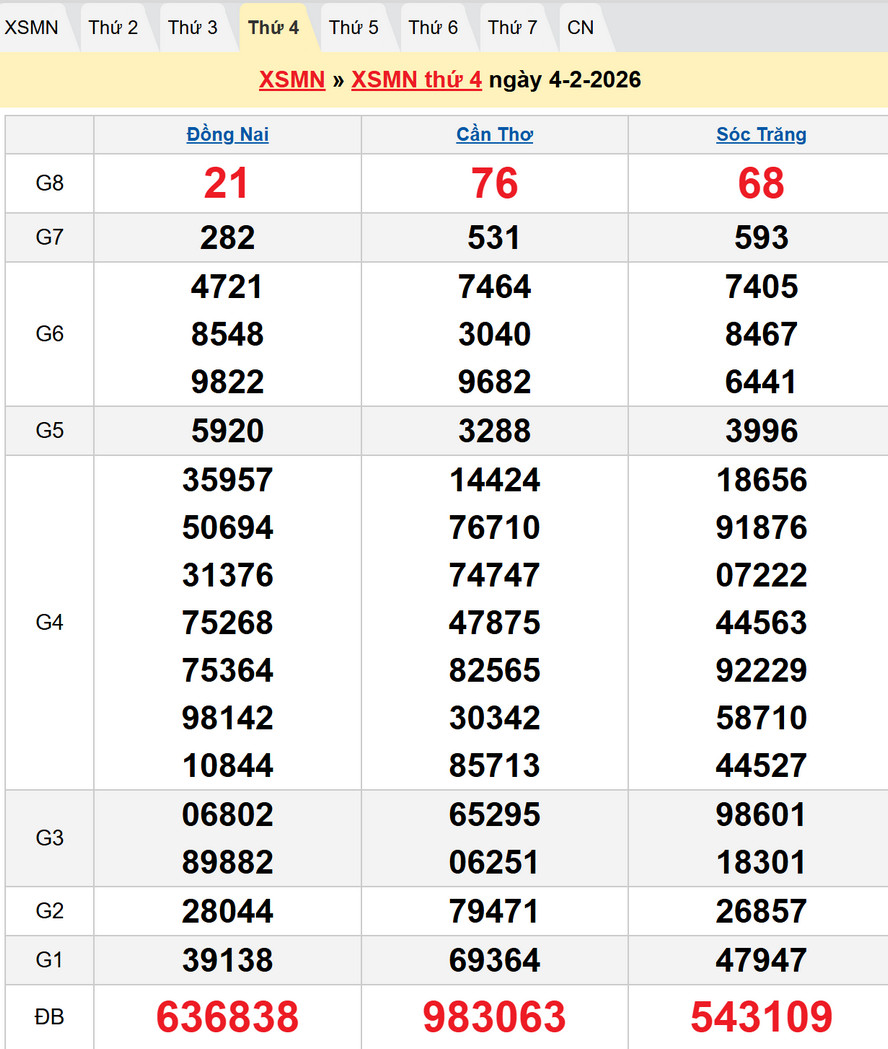
Task: Open the Cần Thơ province link
Action: [494, 135]
